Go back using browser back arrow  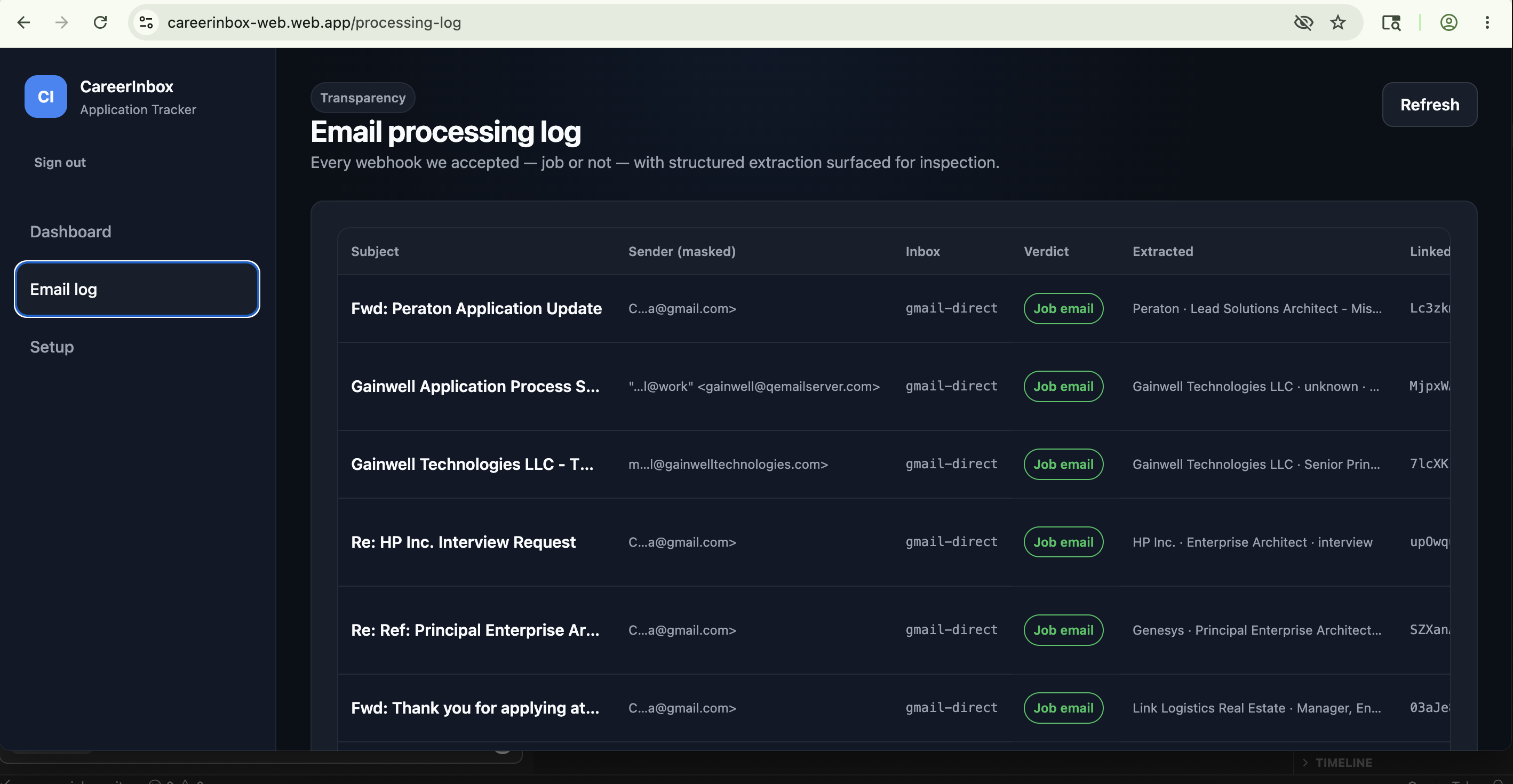(23, 22)
